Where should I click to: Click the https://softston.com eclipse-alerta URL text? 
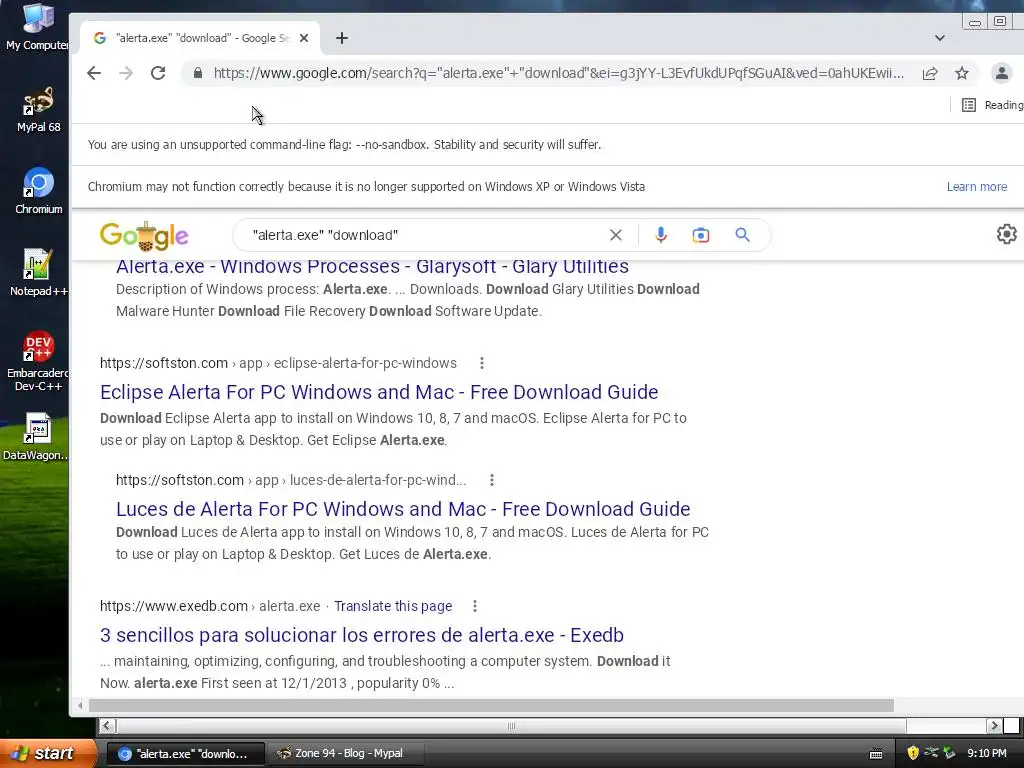click(278, 363)
